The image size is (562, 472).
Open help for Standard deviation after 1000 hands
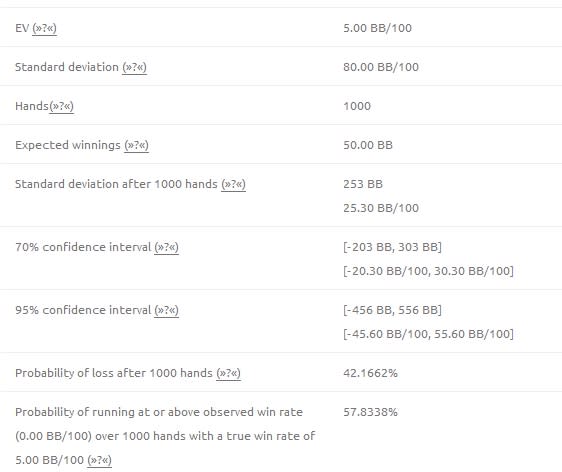[233, 184]
